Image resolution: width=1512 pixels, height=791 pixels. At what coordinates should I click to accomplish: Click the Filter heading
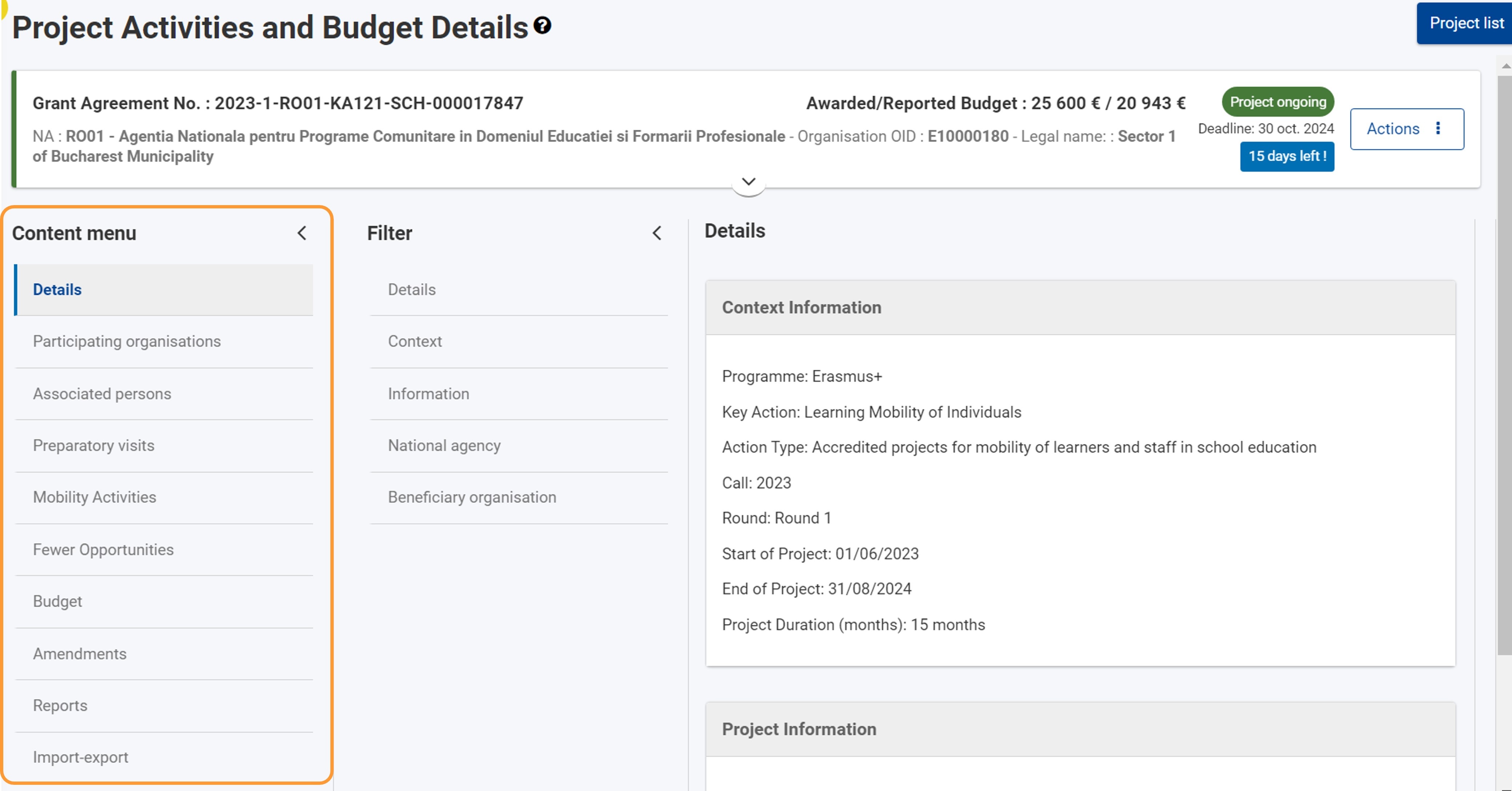click(390, 233)
